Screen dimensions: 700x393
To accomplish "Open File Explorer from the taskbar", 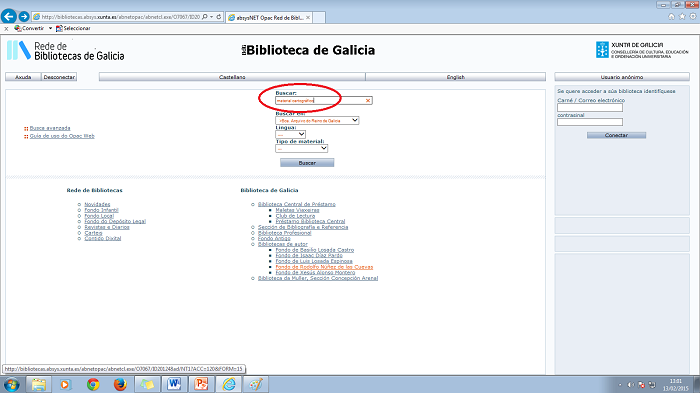I will pyautogui.click(x=39, y=384).
